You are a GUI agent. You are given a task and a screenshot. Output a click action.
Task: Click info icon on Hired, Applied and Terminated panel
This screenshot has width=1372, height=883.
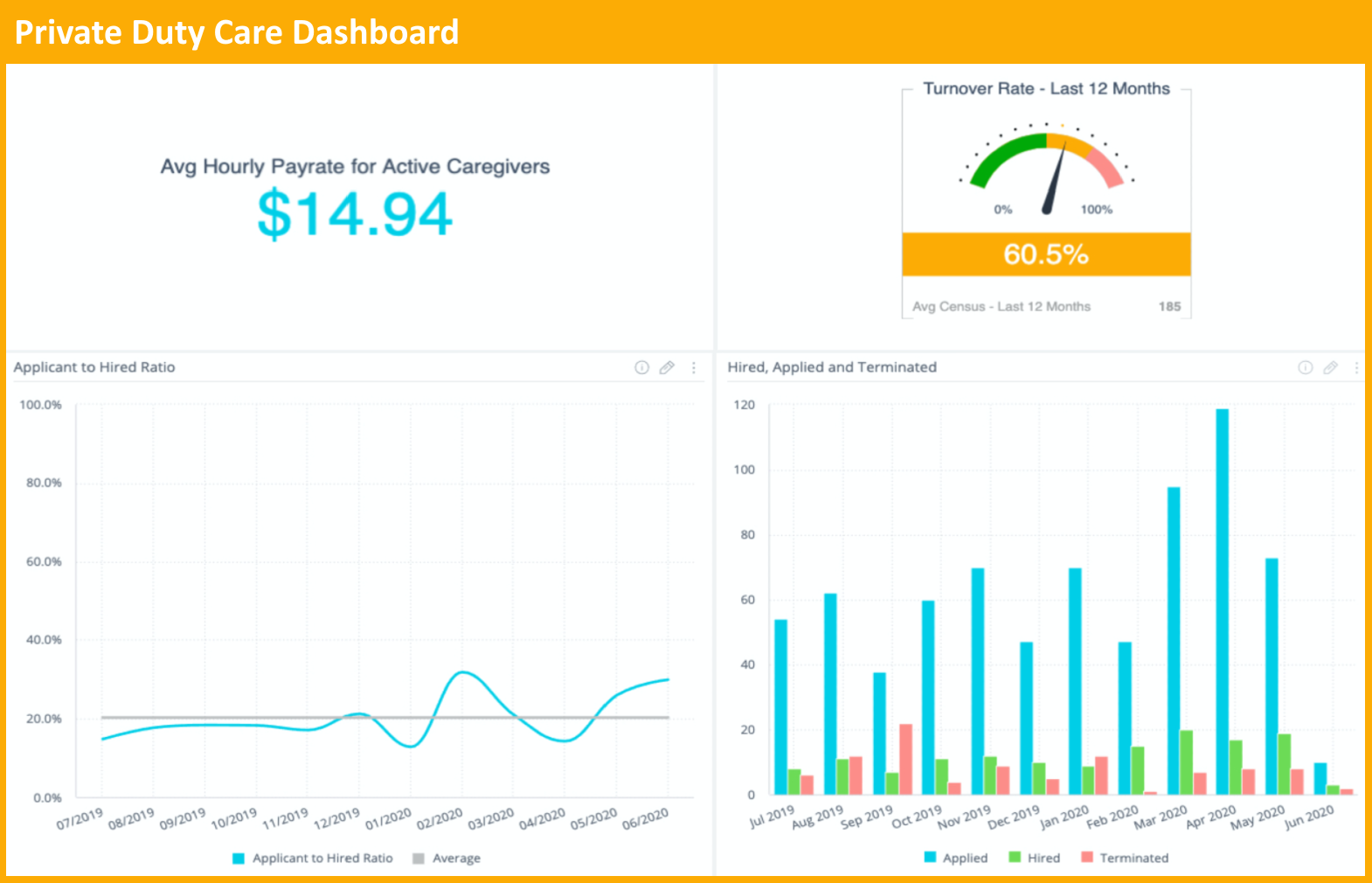tap(1305, 368)
